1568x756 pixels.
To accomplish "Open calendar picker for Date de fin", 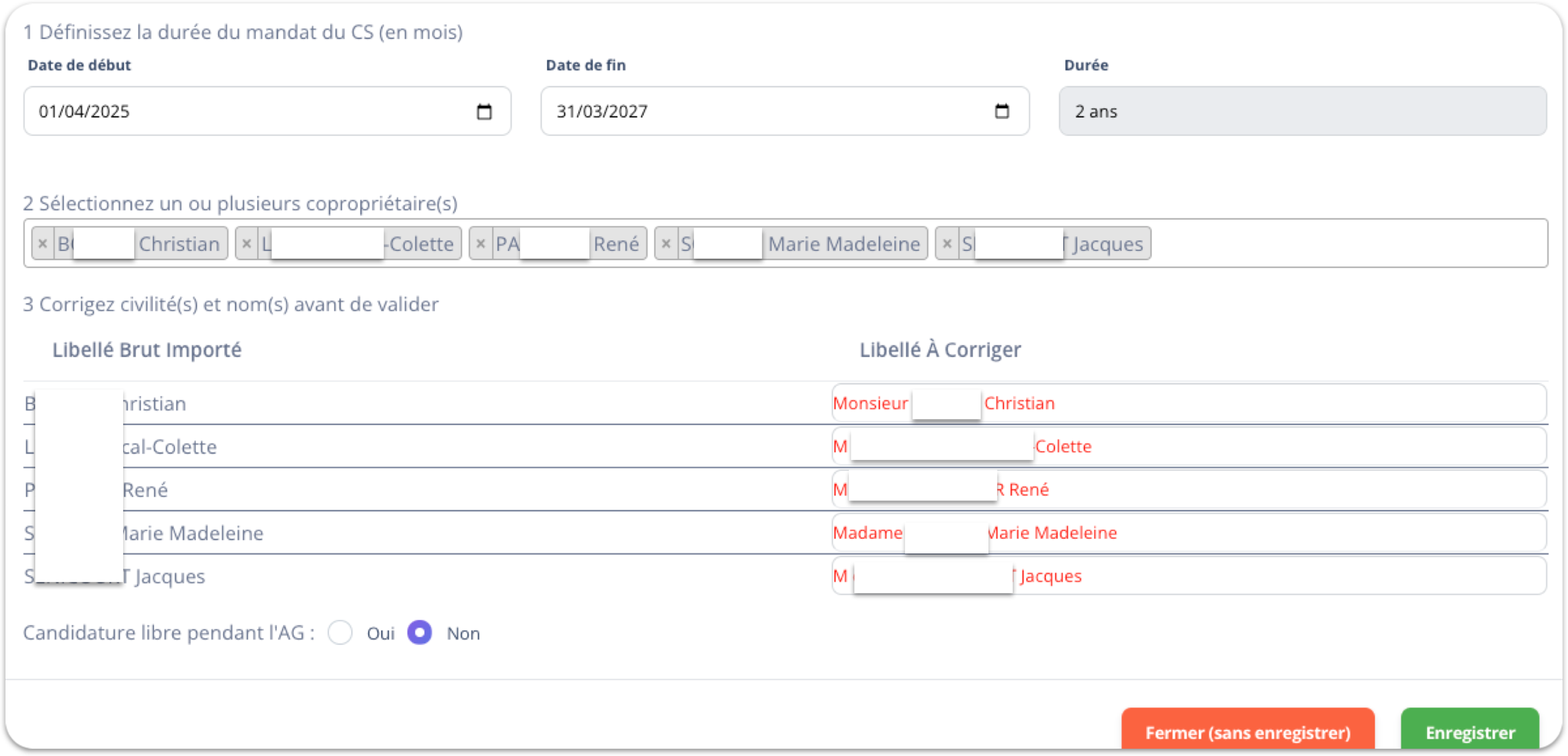I will [x=1002, y=111].
